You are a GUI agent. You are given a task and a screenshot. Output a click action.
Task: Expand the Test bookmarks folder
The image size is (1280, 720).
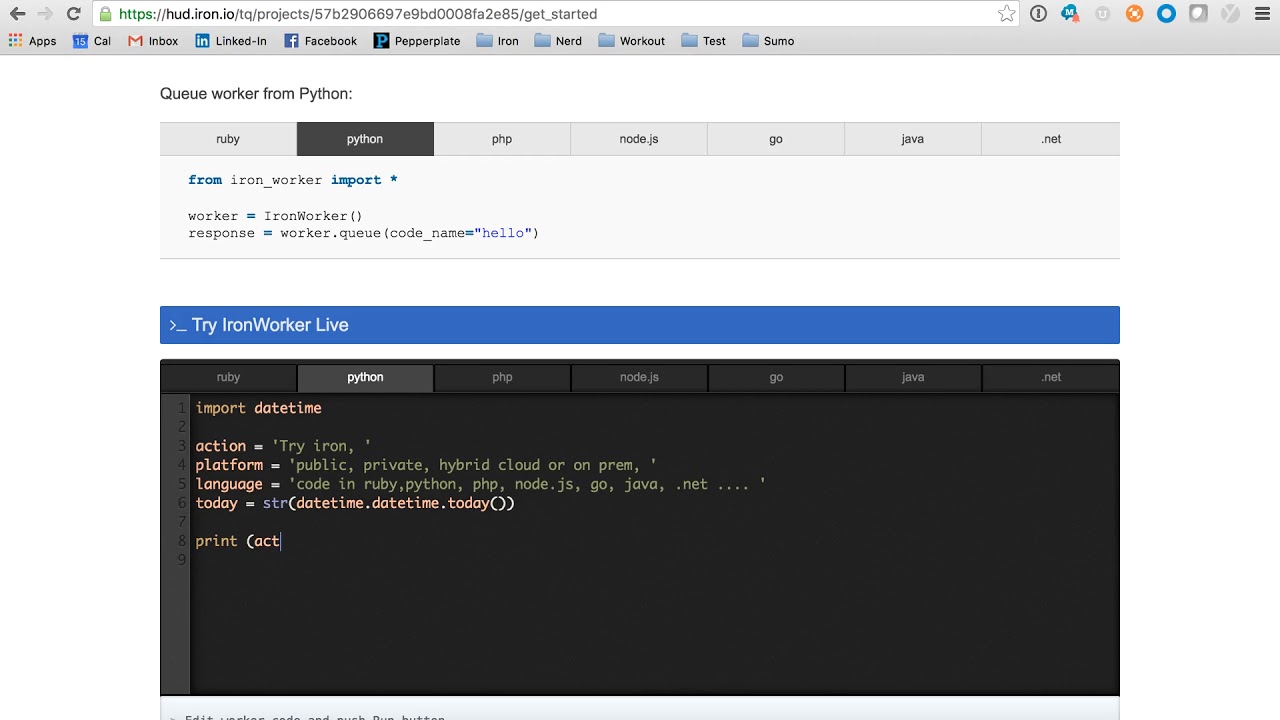(703, 41)
